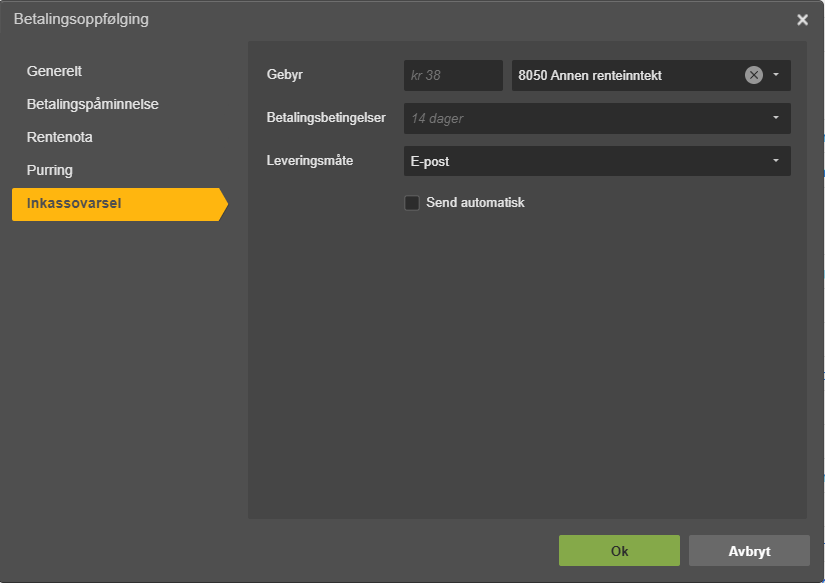Focus the Gebyr amount field kr 38
The height and width of the screenshot is (583, 825).
pyautogui.click(x=453, y=75)
